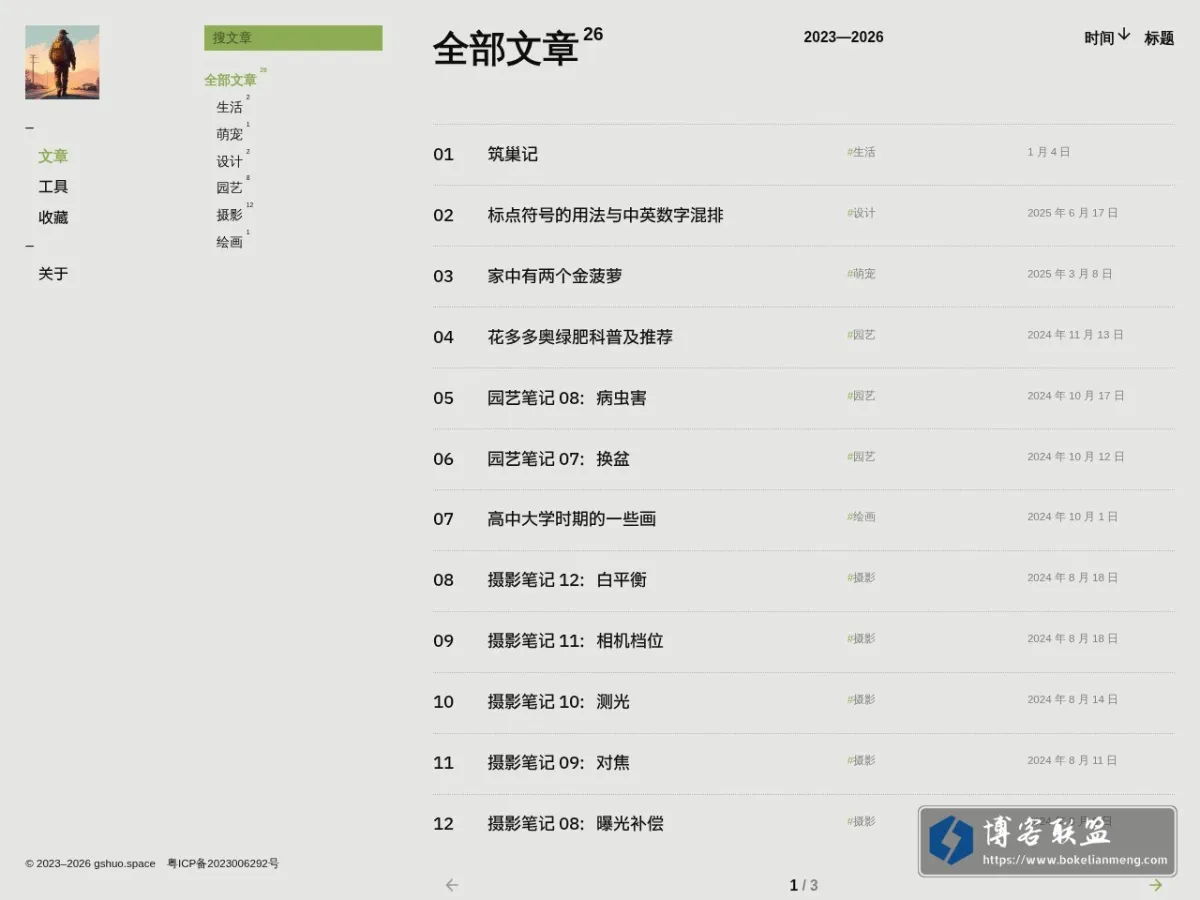This screenshot has width=1200, height=900.
Task: Select the 全部文章 category filter
Action: (230, 80)
